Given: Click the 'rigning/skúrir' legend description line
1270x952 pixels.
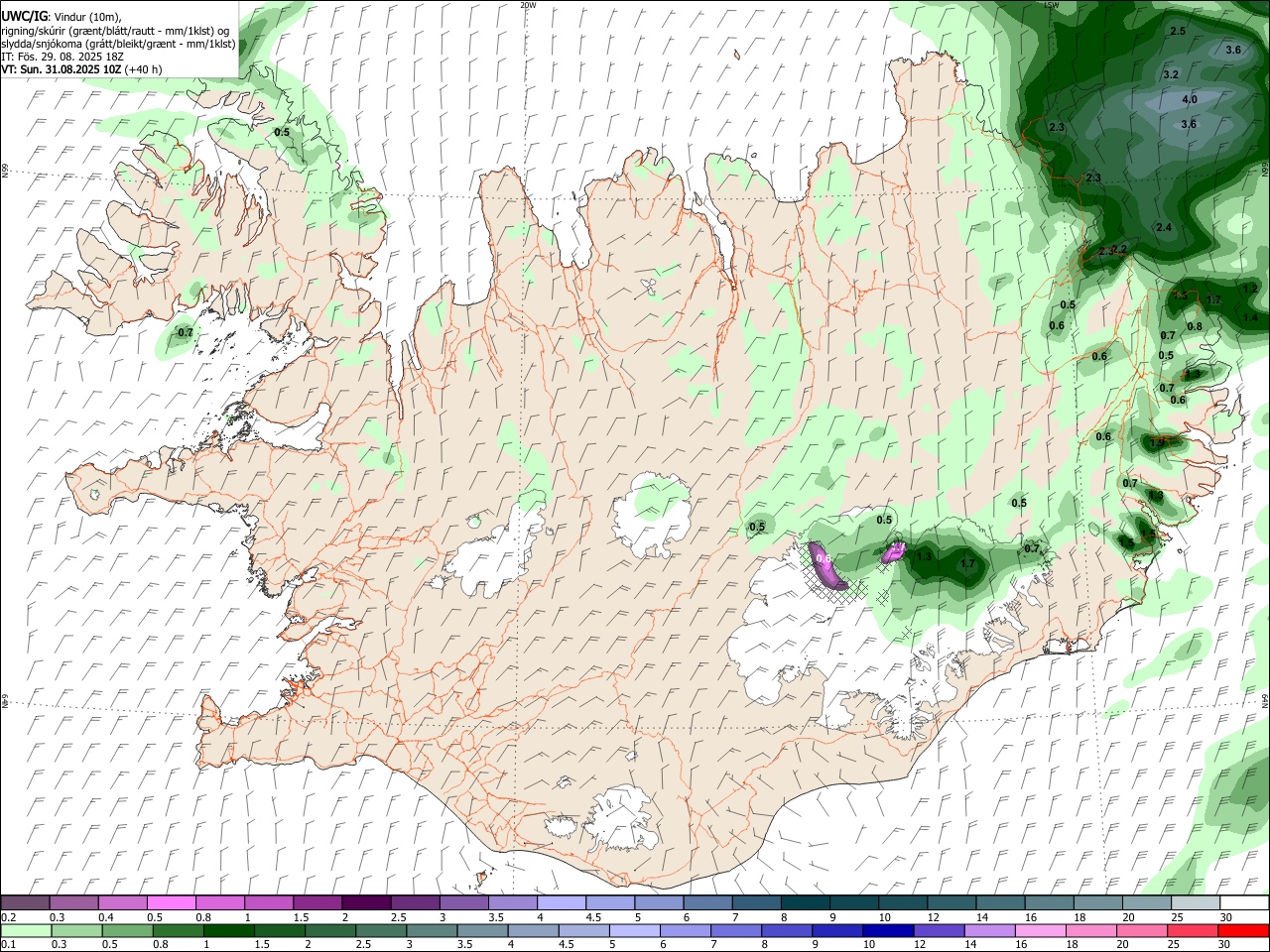Looking at the screenshot, I should tap(116, 30).
